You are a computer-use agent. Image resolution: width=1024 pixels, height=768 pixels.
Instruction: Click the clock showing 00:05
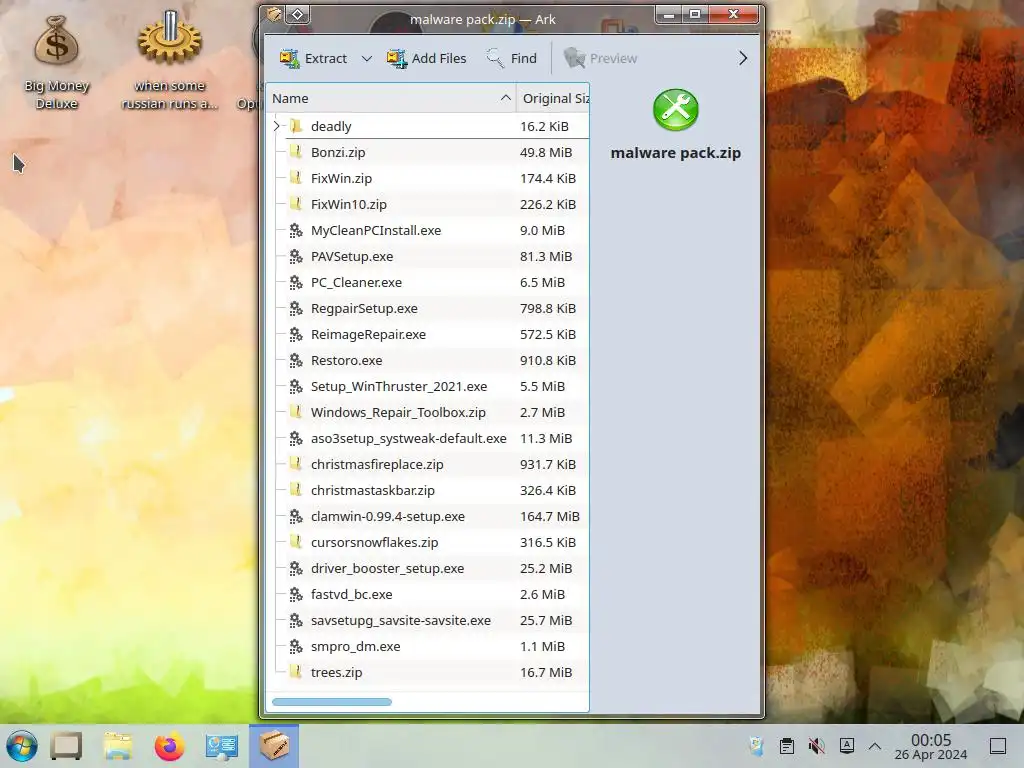[x=931, y=746]
